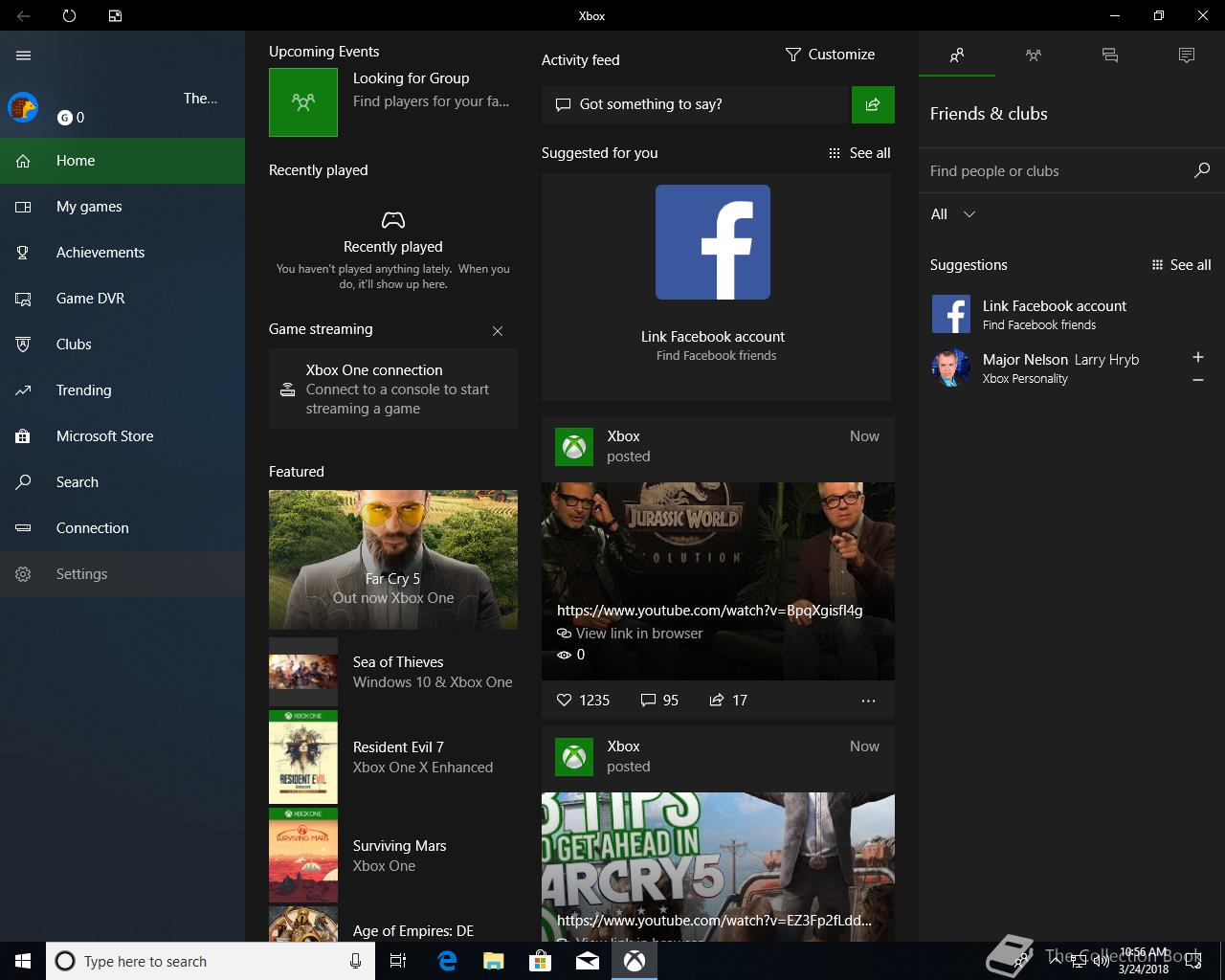Open Achievements in sidebar
The width and height of the screenshot is (1225, 980).
click(x=122, y=253)
